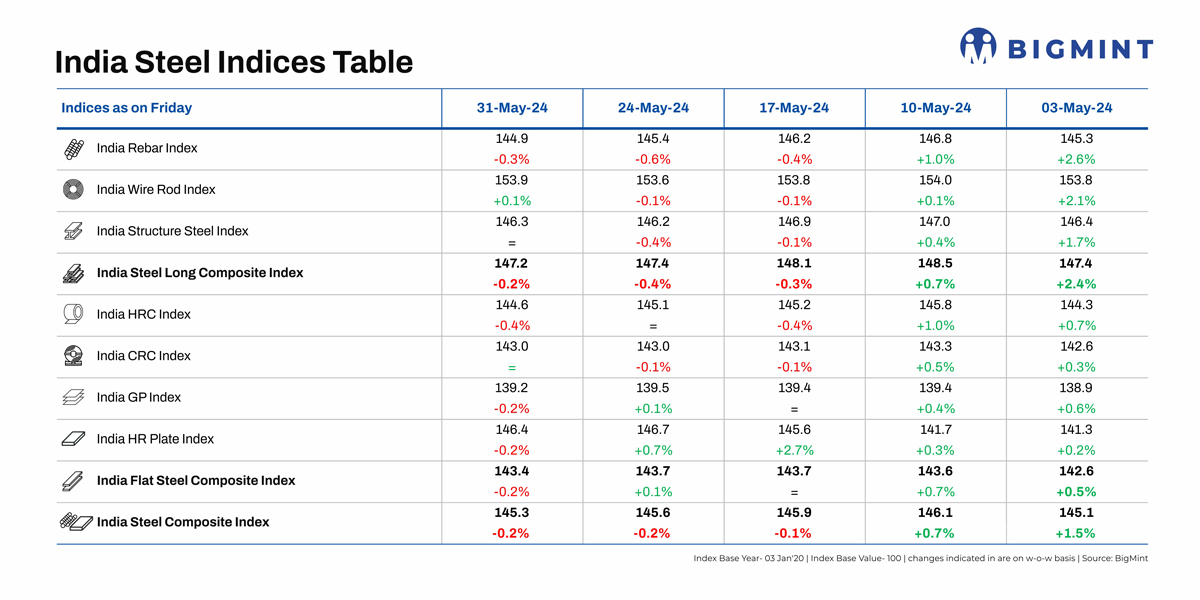Viewport: 1200px width, 600px height.
Task: Select the 31-May-24 column header
Action: click(x=512, y=108)
